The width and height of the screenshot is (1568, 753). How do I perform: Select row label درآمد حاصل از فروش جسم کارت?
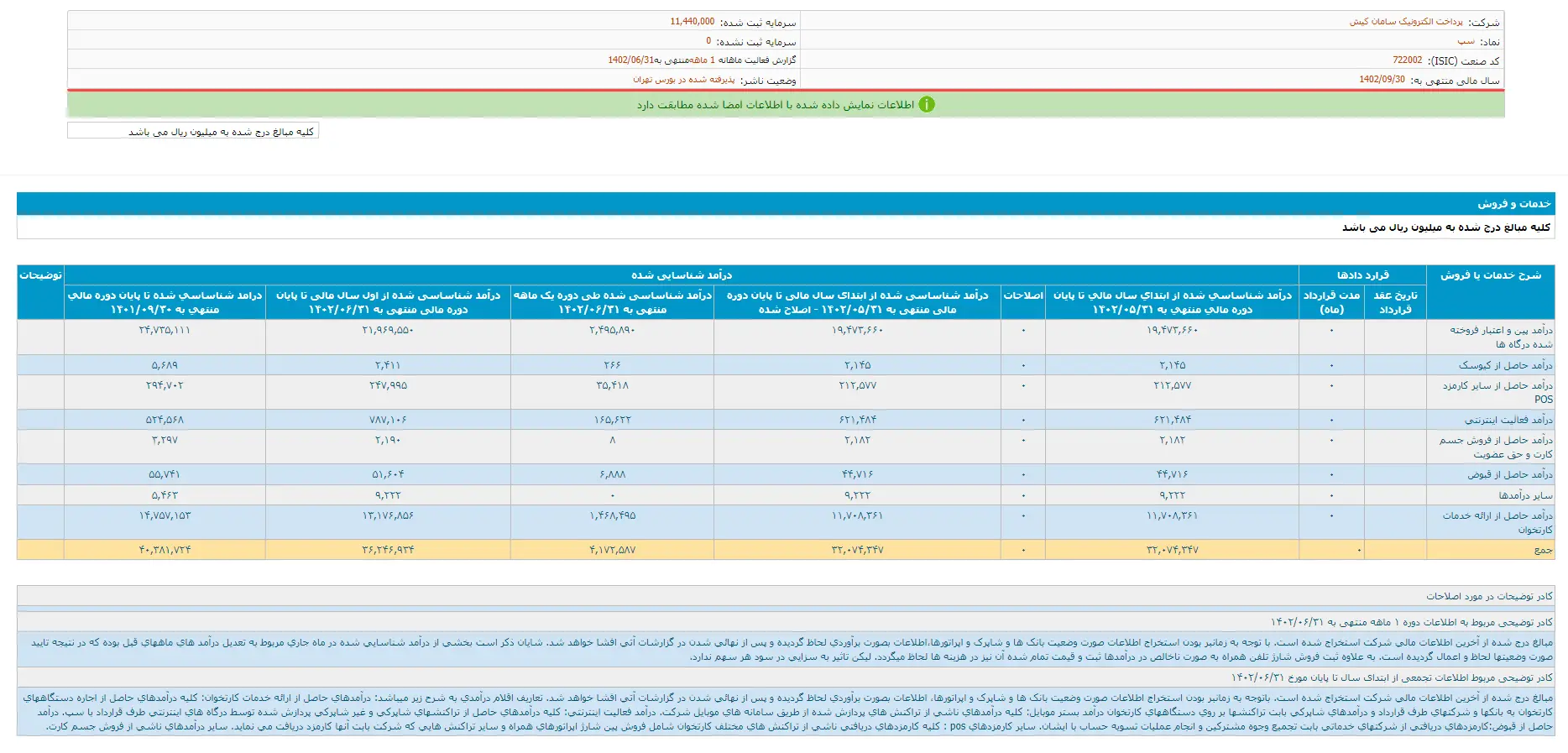click(1496, 447)
